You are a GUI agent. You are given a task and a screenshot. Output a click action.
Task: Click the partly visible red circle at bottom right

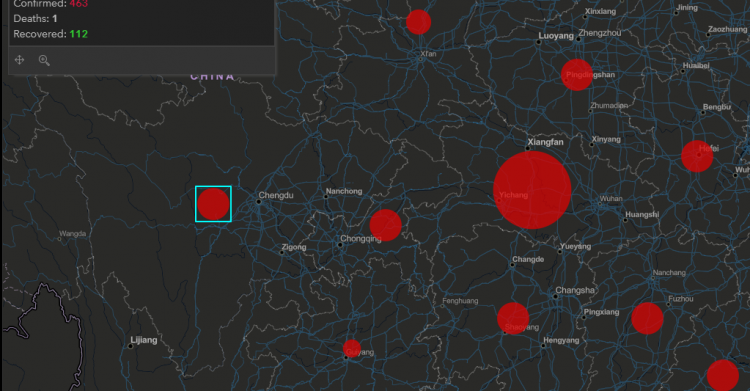click(x=723, y=376)
